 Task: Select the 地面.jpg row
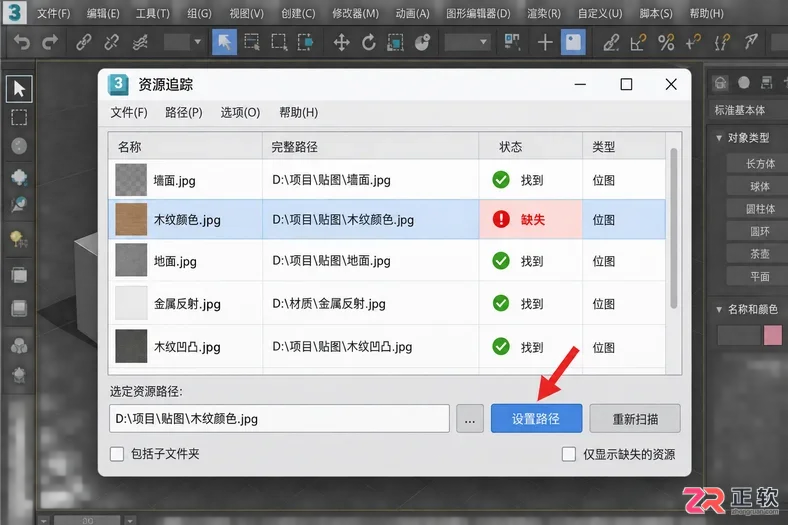click(387, 261)
